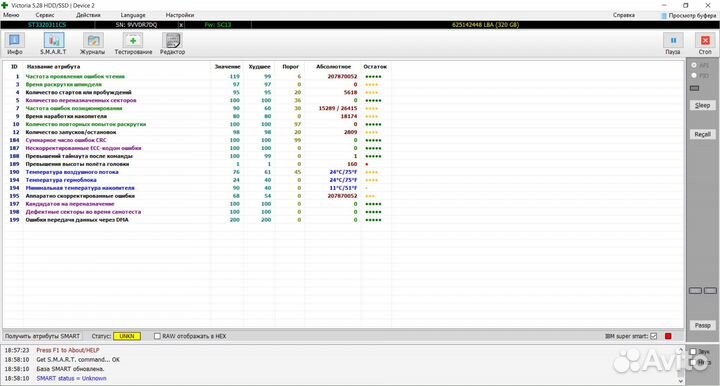Click the 625142448 LBA (320 GB) label
The width and height of the screenshot is (720, 386).
(485, 25)
